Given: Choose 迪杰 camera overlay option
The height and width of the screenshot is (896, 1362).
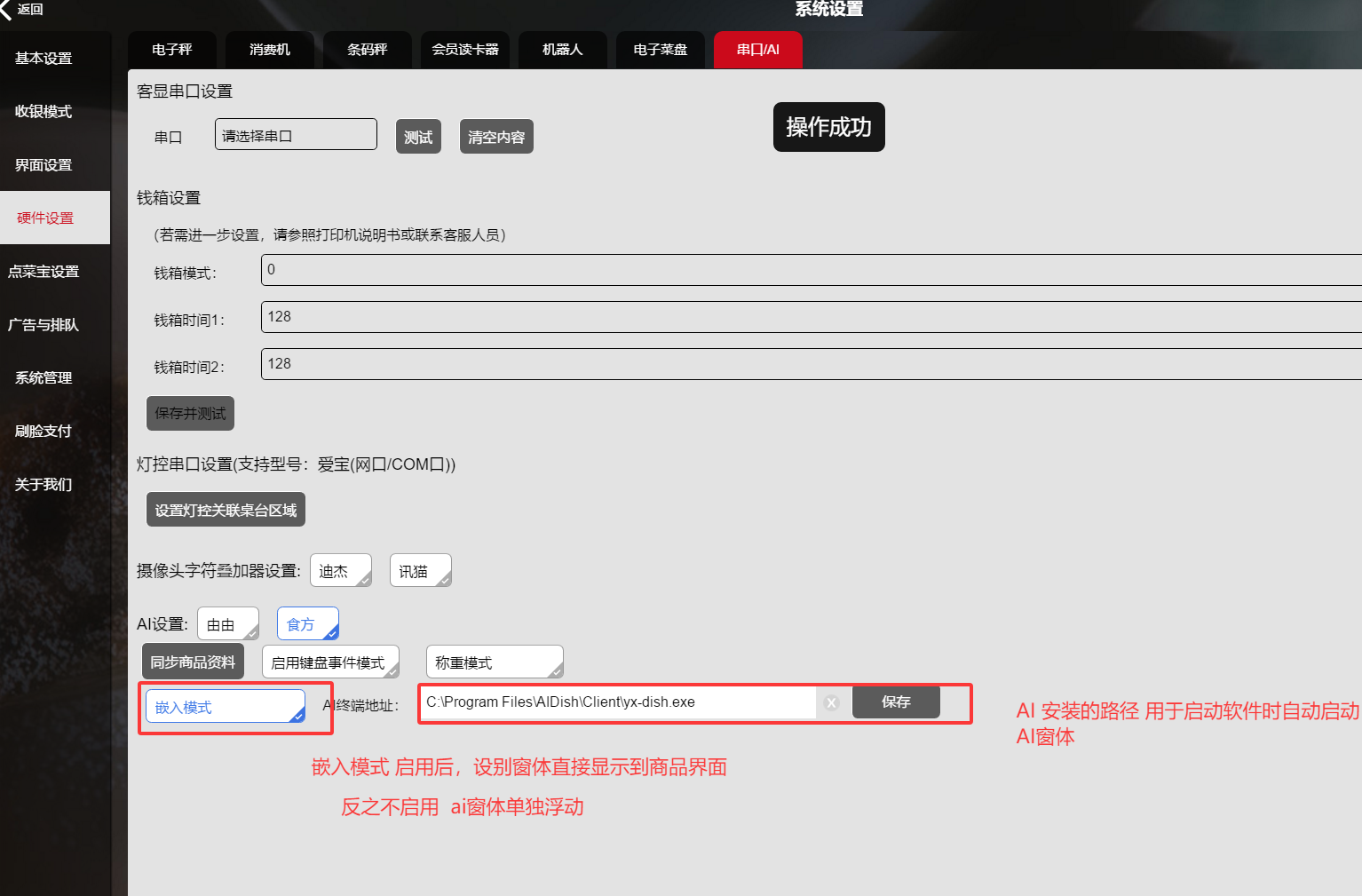Looking at the screenshot, I should click(x=340, y=571).
